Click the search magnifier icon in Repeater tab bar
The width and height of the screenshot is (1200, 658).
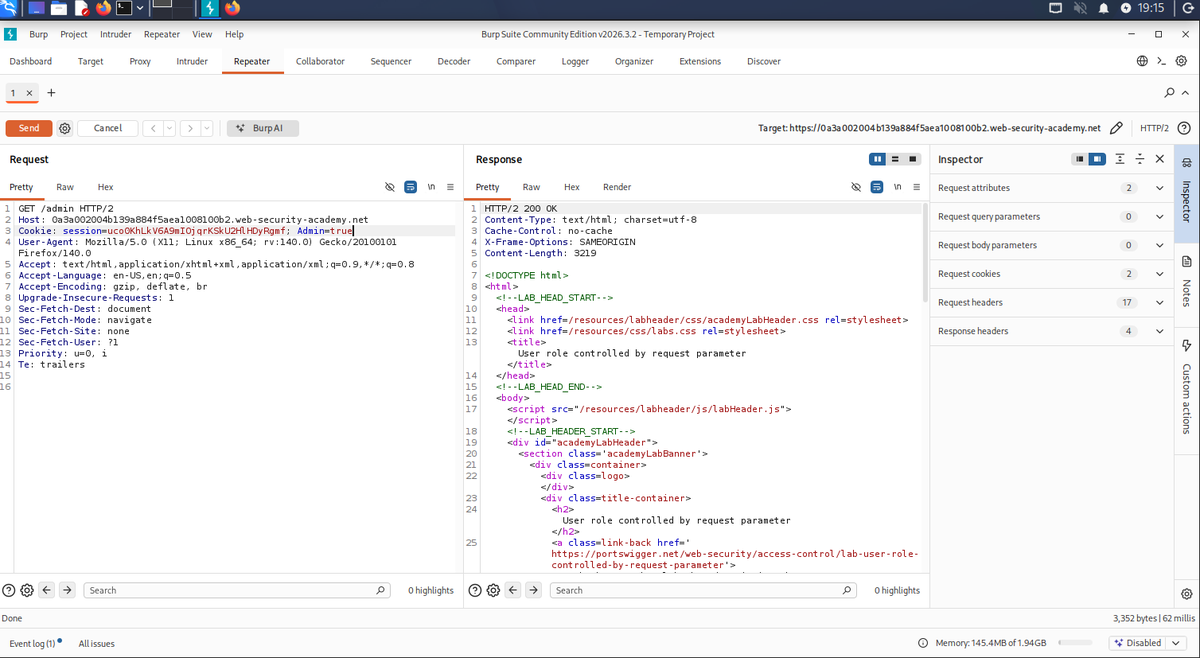tap(1170, 93)
